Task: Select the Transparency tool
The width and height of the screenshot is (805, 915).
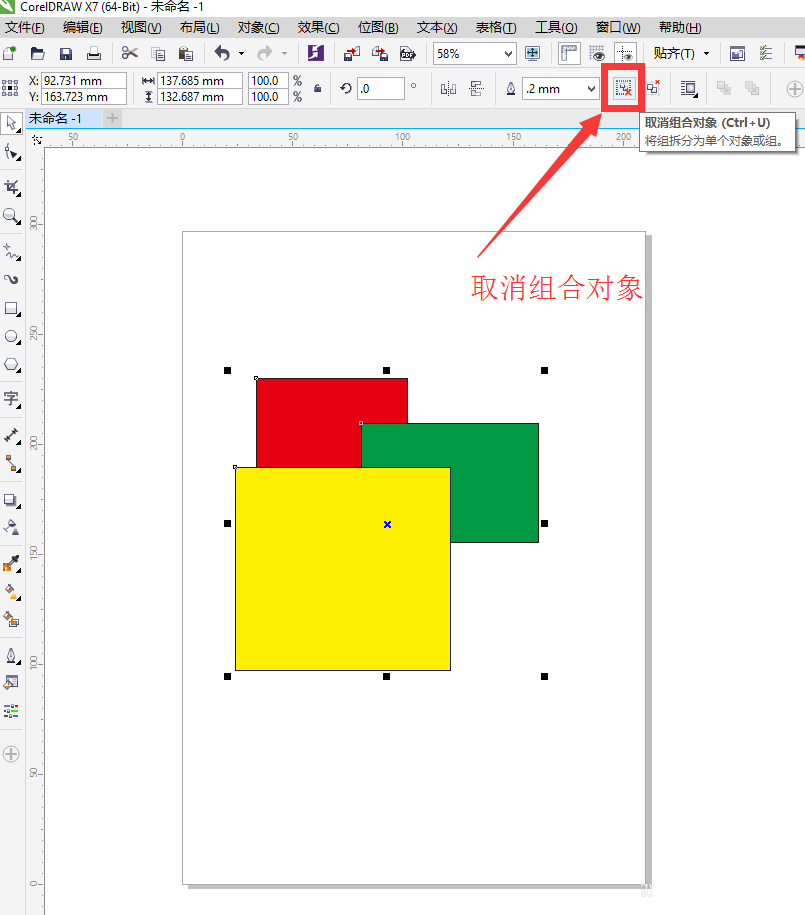Action: point(12,528)
